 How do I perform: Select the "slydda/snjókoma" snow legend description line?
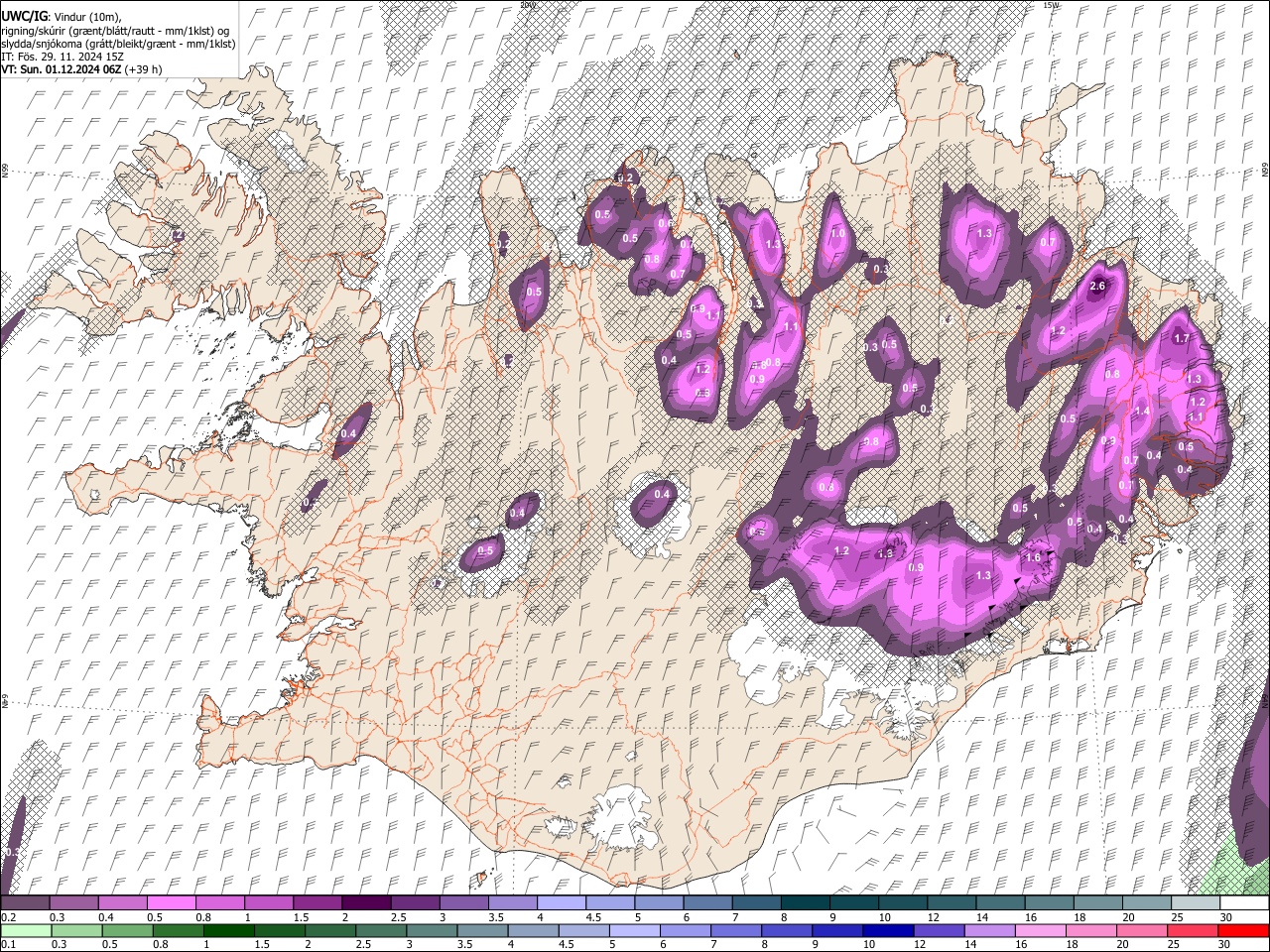[x=118, y=44]
